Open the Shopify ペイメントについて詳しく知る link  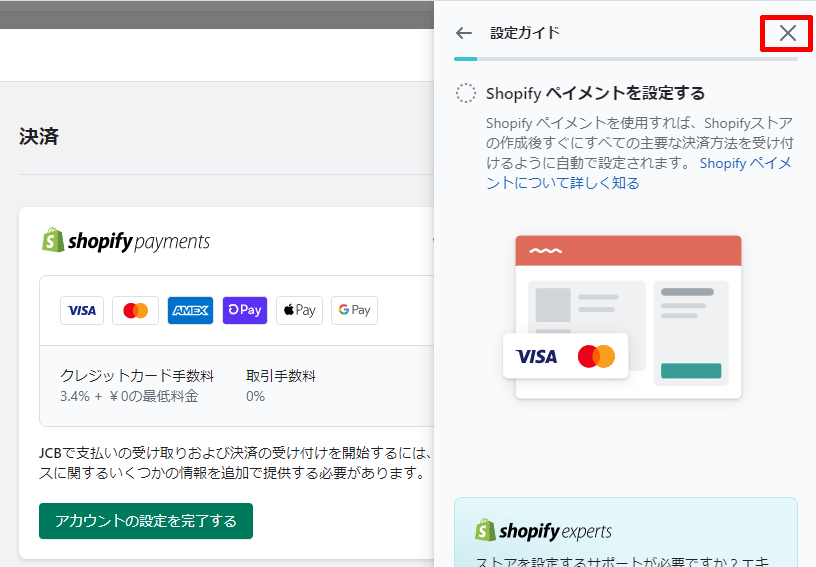[x=639, y=173]
